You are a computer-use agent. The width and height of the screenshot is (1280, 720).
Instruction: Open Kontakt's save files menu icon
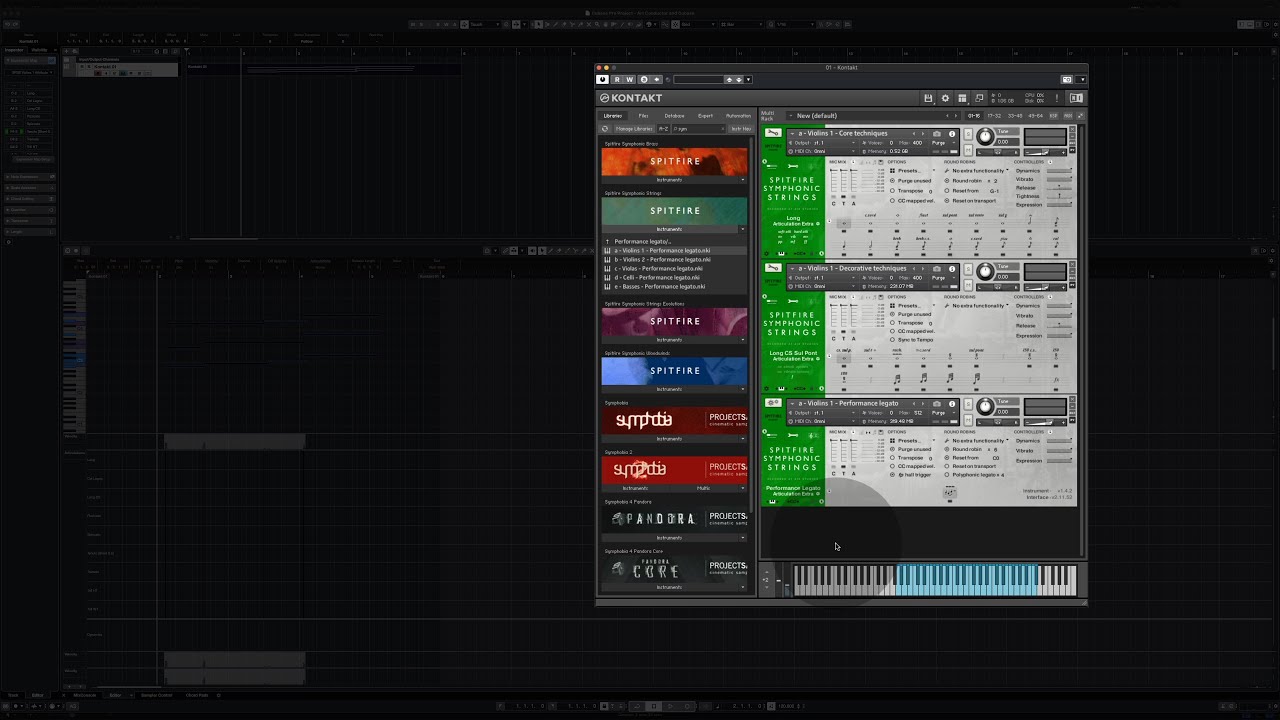pos(928,98)
